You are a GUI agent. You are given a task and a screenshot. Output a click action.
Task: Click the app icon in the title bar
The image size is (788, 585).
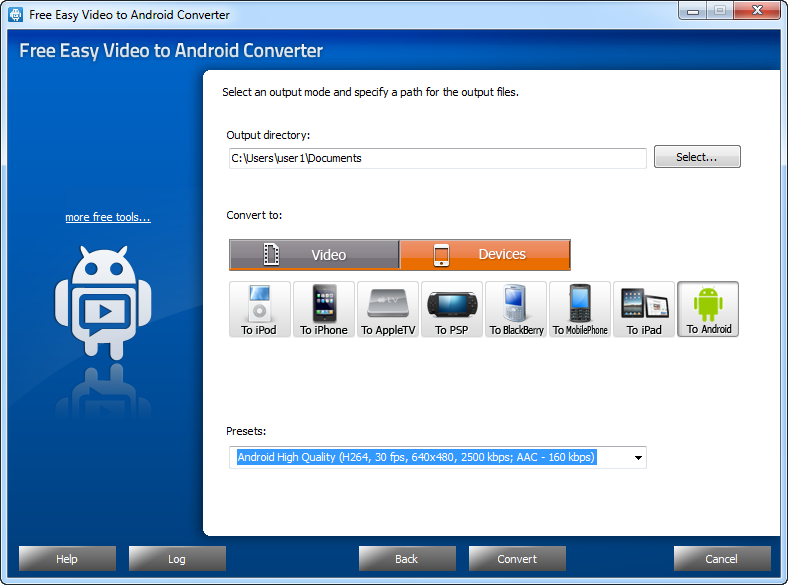16,15
